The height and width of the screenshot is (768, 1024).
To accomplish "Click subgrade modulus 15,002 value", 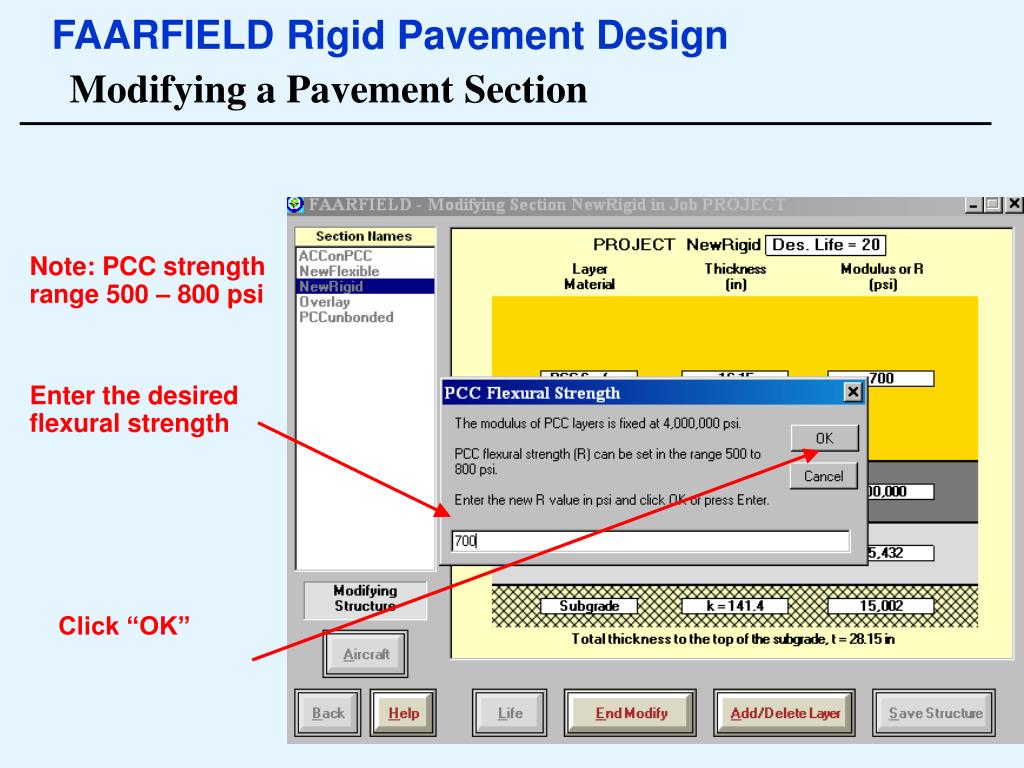I will 880,606.
